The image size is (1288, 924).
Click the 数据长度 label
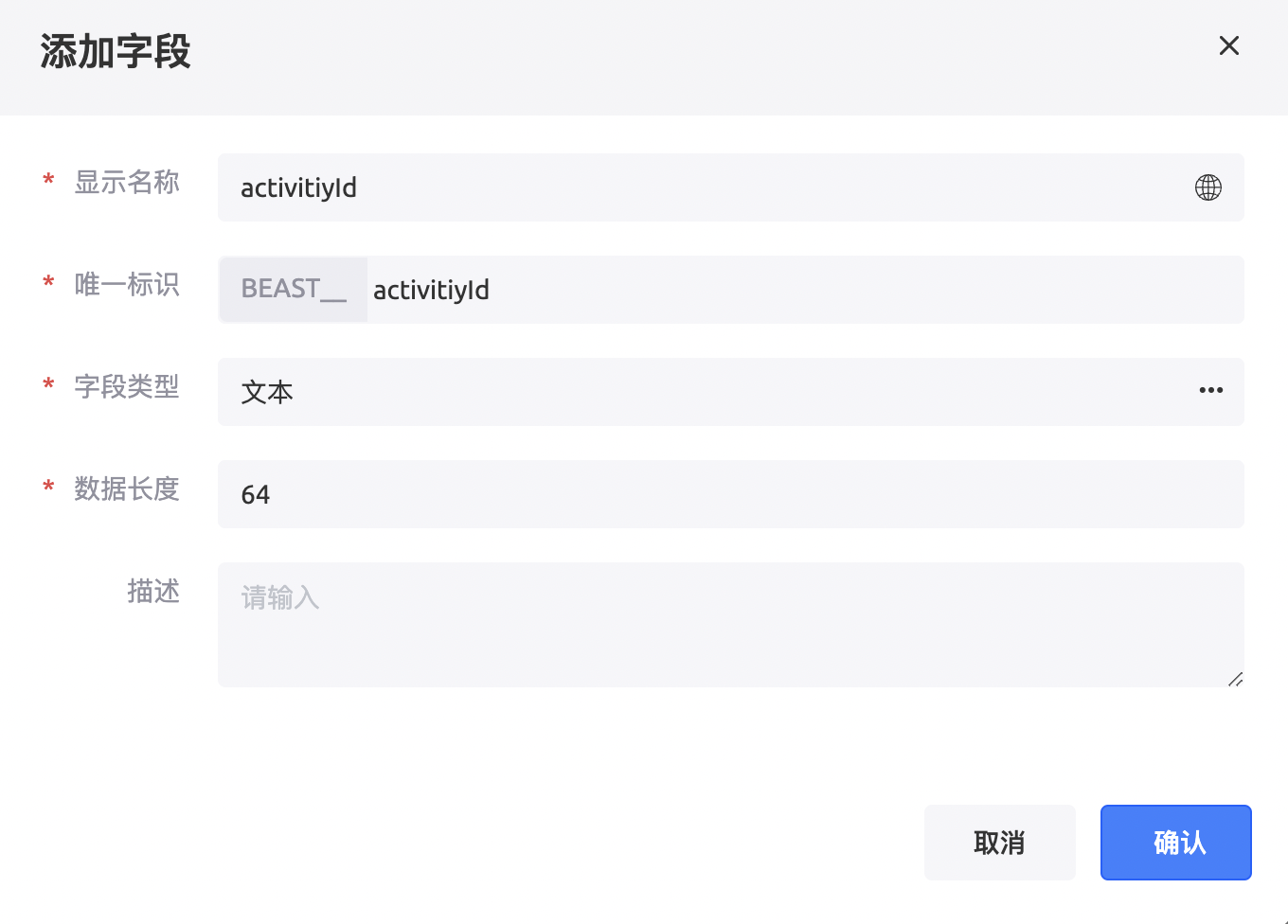(x=127, y=489)
